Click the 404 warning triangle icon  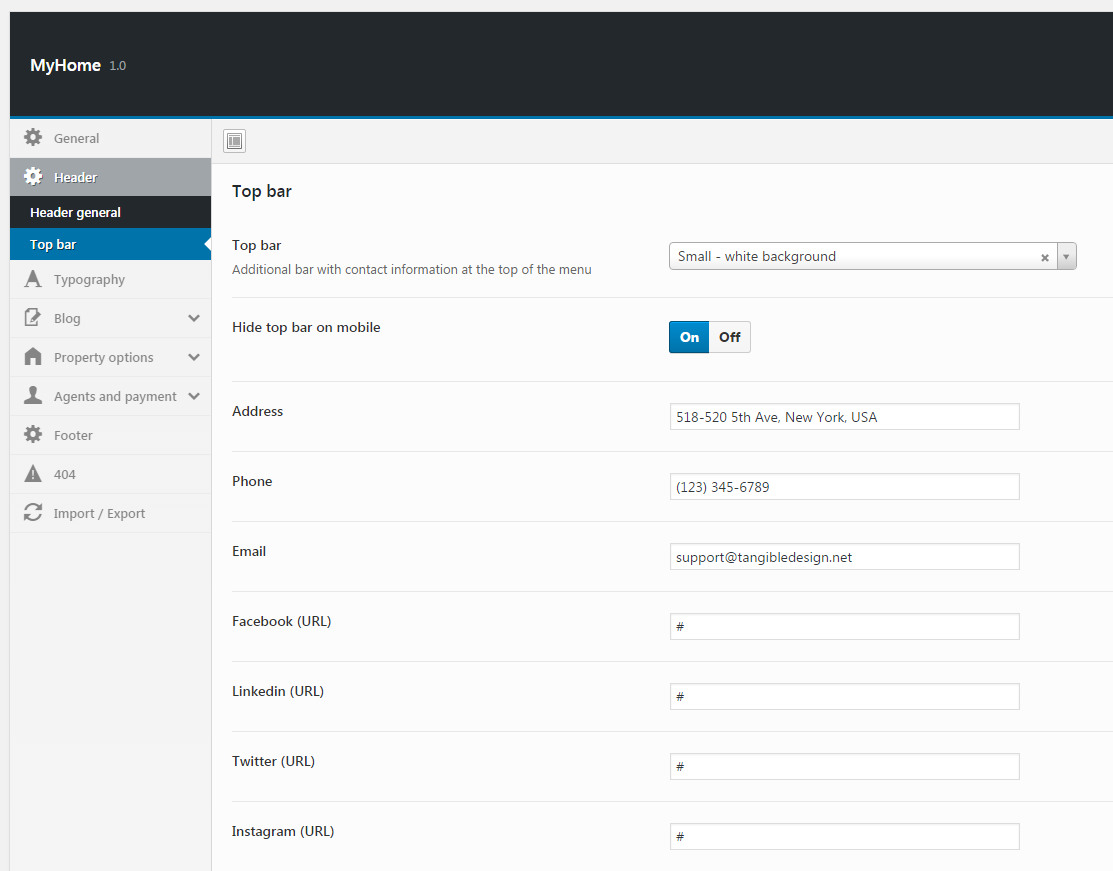click(x=33, y=473)
